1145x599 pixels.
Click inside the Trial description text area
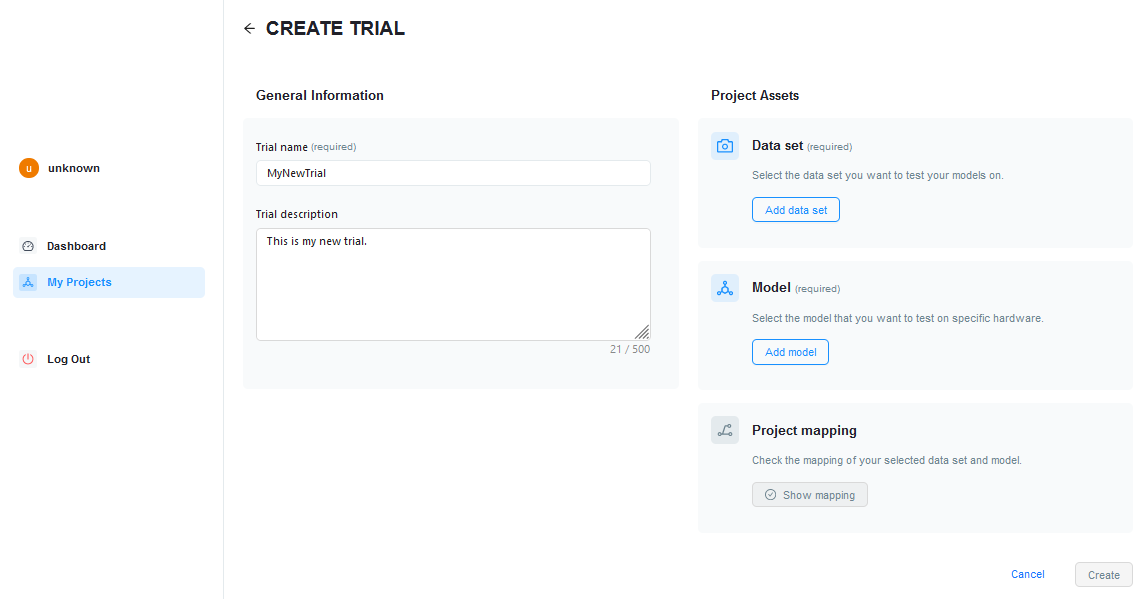click(453, 284)
